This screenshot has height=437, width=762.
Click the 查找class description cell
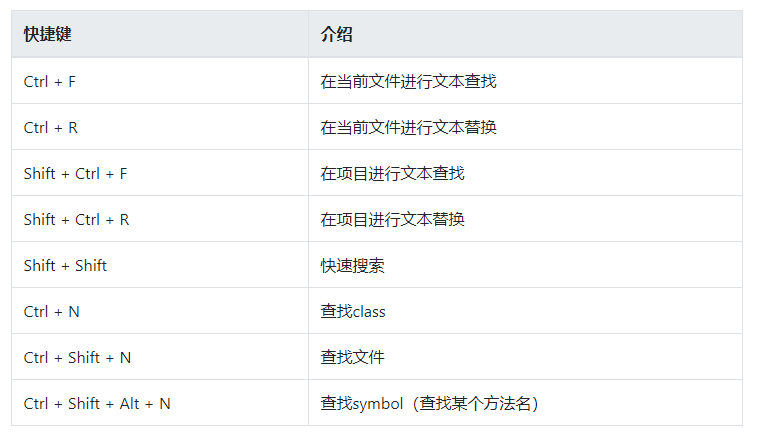[x=353, y=311]
